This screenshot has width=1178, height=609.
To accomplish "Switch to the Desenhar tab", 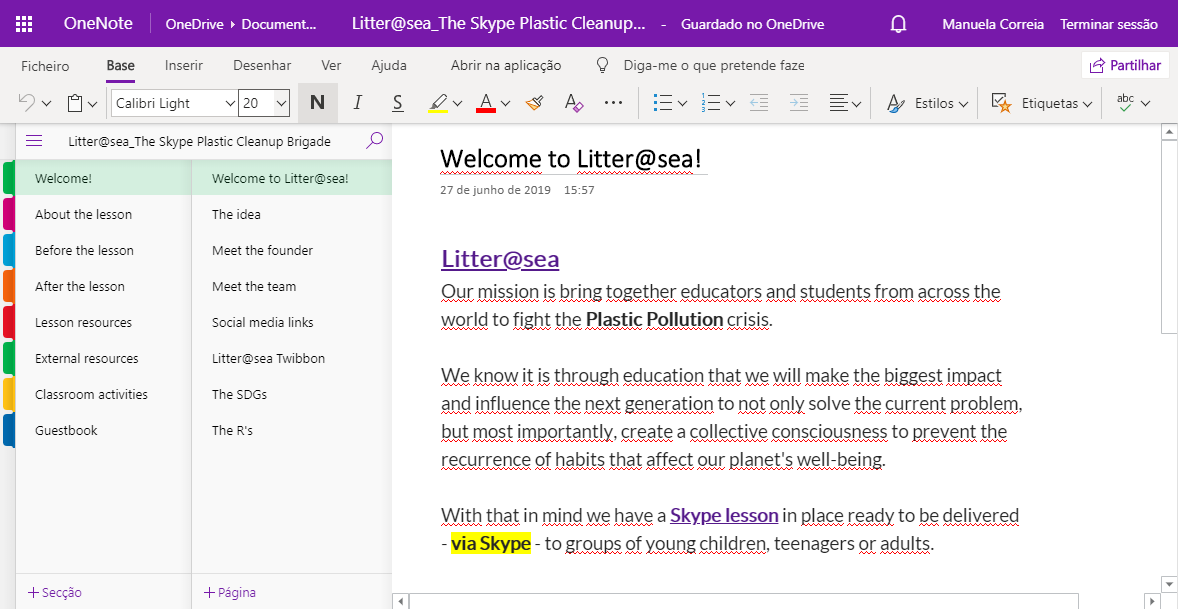I will coord(262,65).
